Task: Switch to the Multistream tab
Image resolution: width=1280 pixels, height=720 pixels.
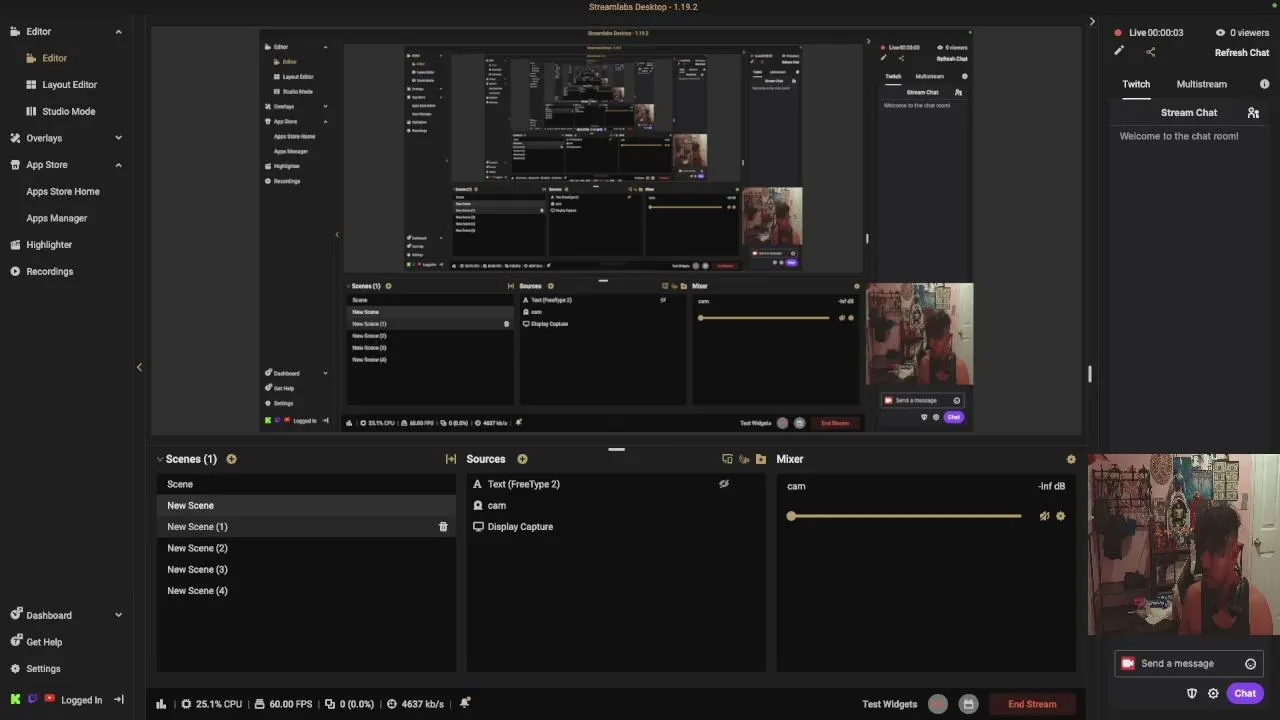Action: pos(1201,84)
